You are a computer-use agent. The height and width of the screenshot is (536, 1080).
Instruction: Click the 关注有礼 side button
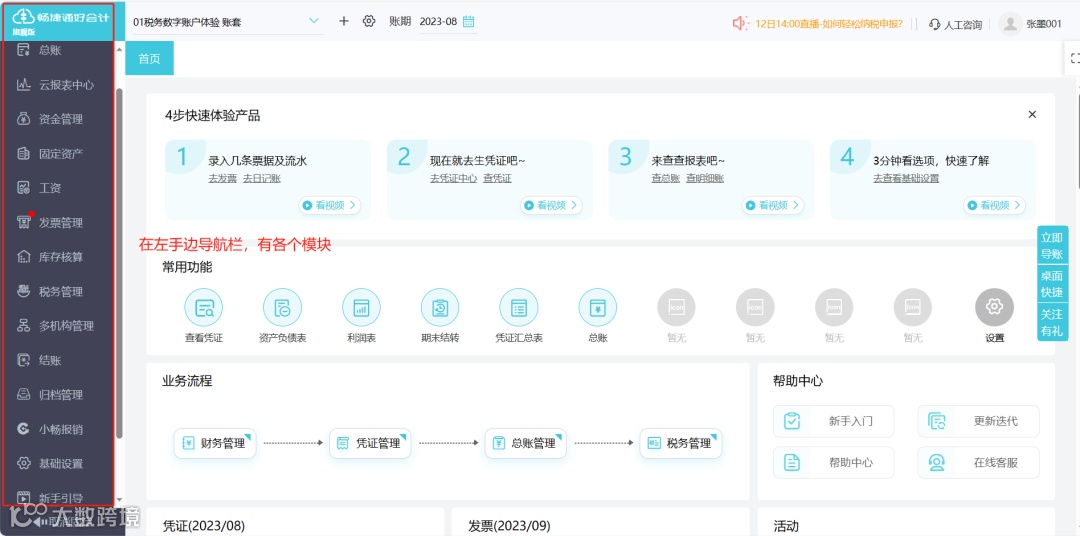[1052, 322]
